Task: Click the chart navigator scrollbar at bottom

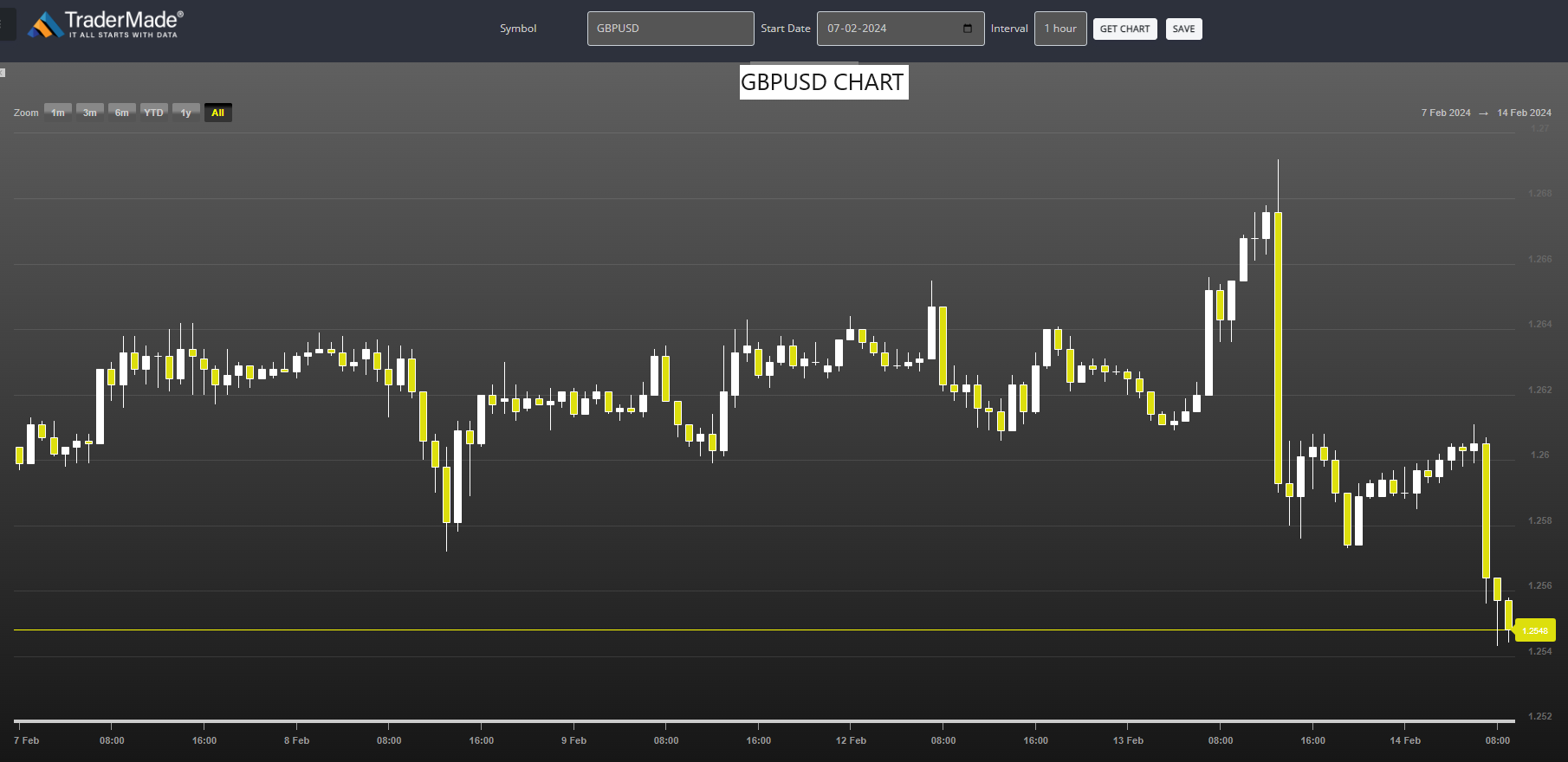Action: pos(764,720)
